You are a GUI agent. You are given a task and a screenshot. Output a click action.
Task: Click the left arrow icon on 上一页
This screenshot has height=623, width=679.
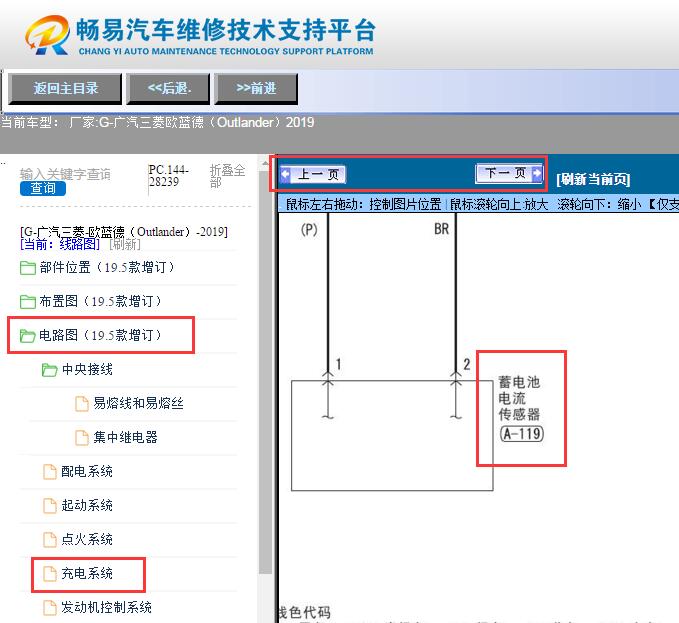(285, 174)
